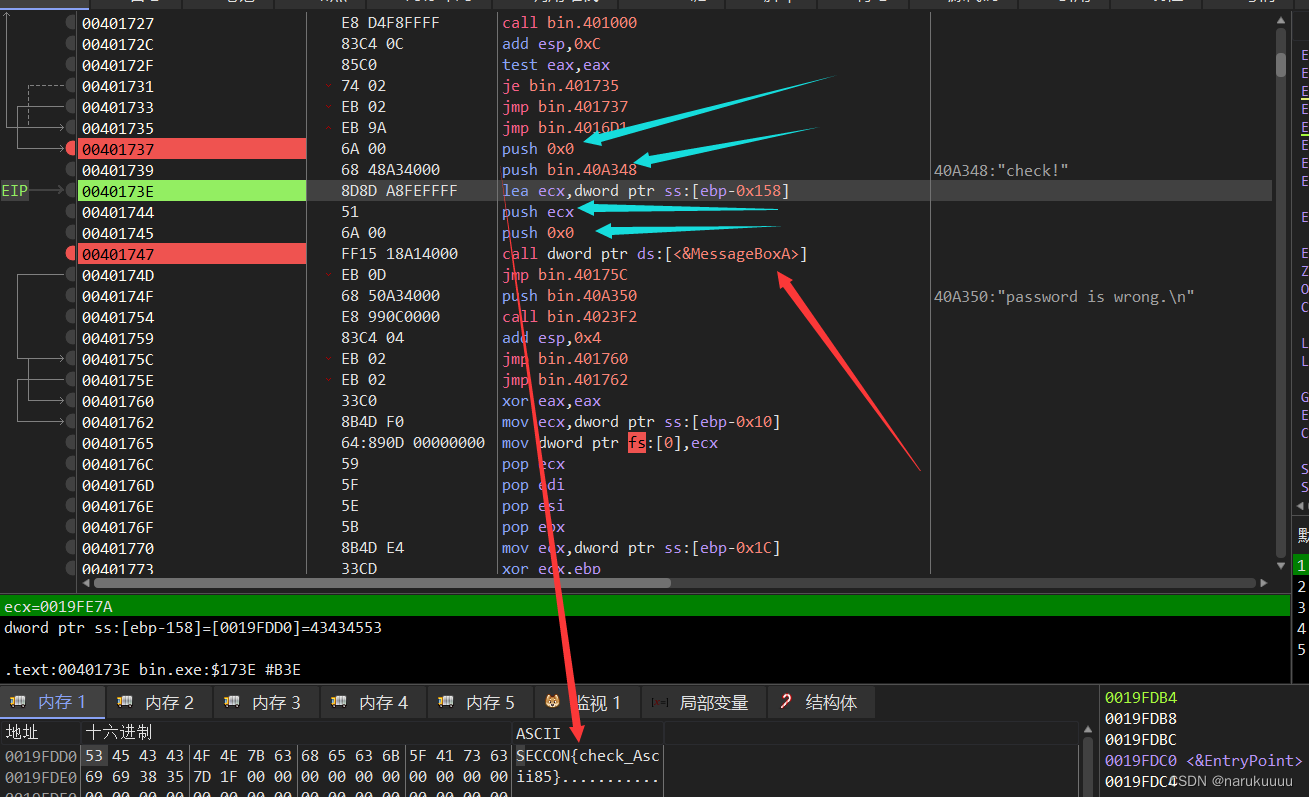Click the "check!" string comment
Viewport: 1309px width, 797px height.
point(1001,170)
